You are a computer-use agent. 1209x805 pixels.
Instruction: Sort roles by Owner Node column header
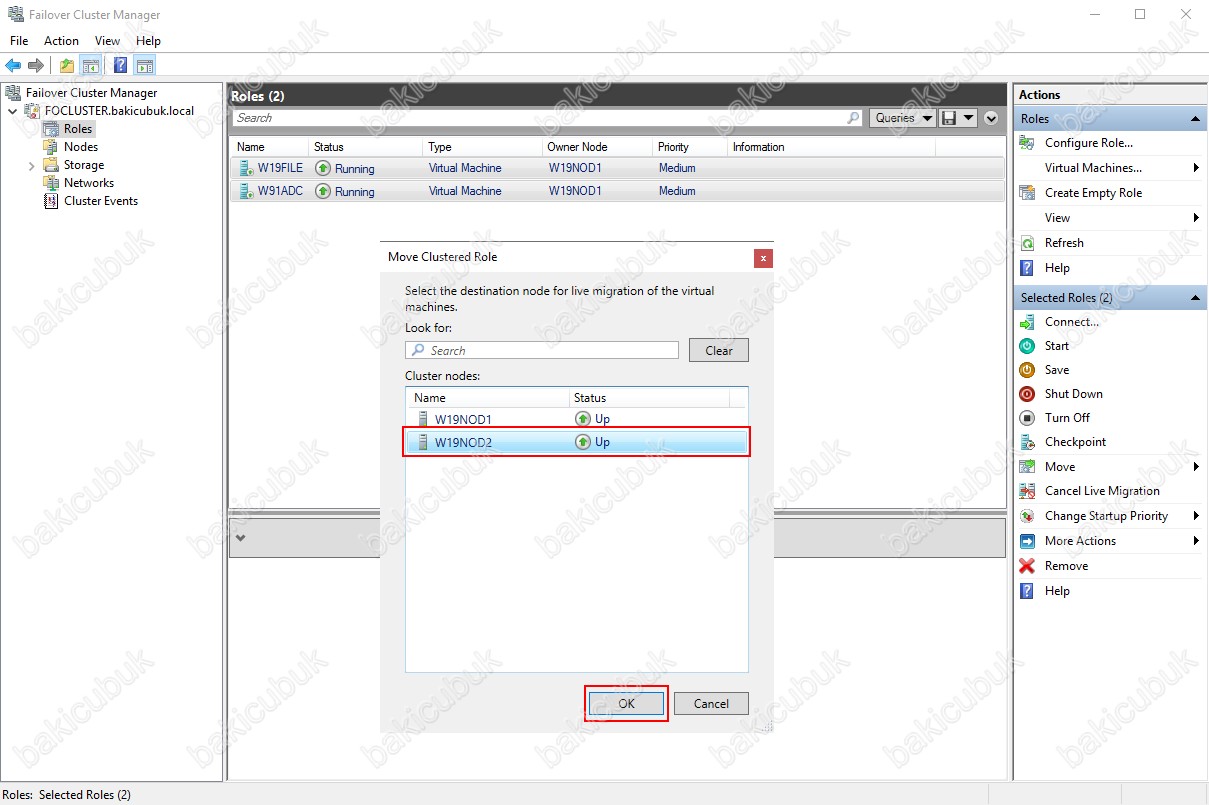tap(597, 147)
